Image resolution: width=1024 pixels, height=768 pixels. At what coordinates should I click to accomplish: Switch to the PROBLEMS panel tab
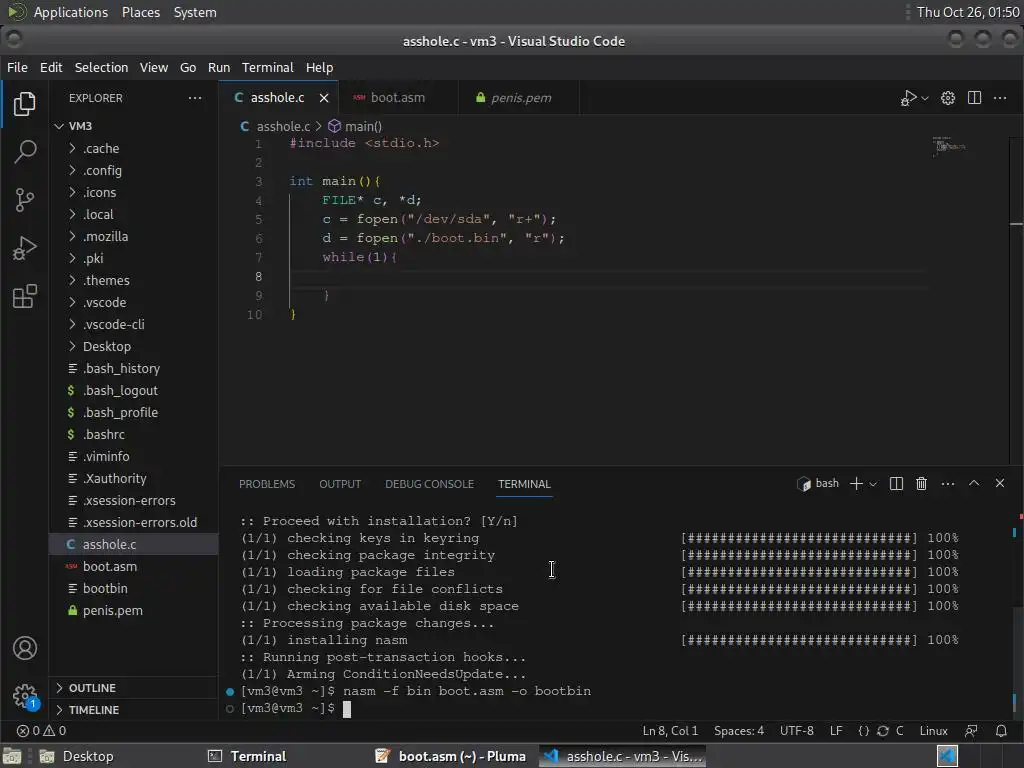pos(267,484)
